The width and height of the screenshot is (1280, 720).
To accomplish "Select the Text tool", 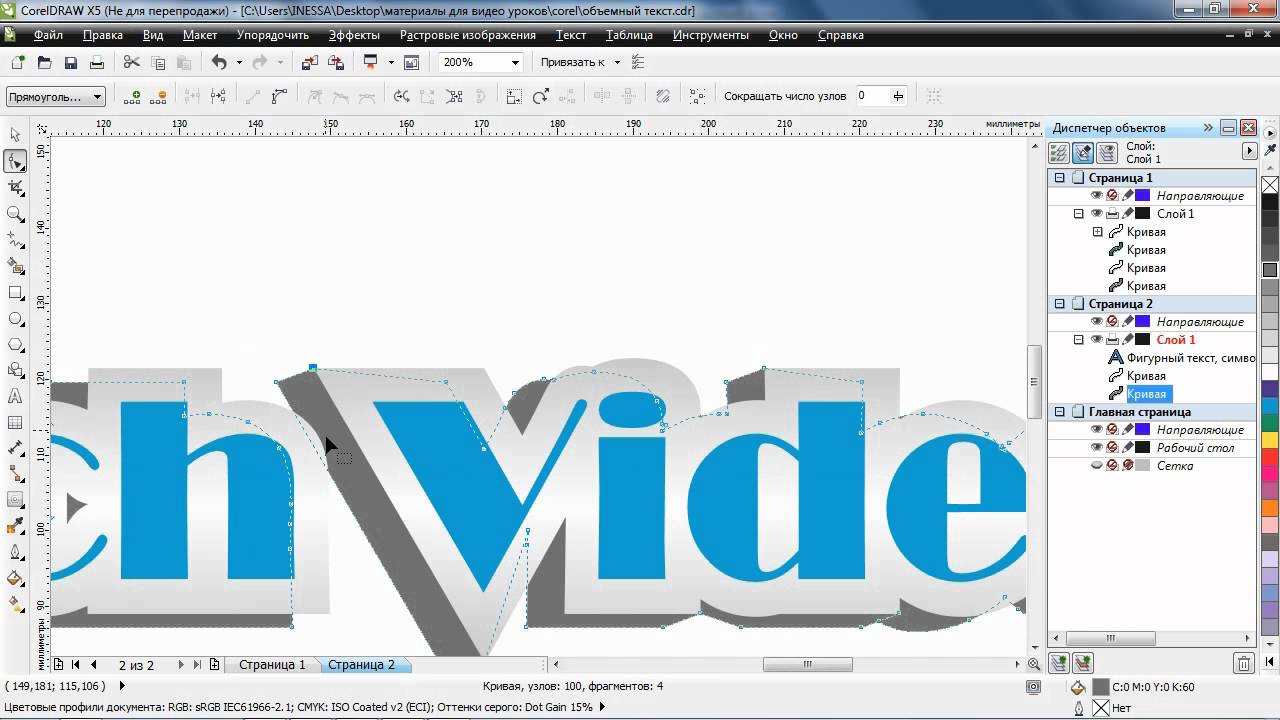I will coord(15,397).
